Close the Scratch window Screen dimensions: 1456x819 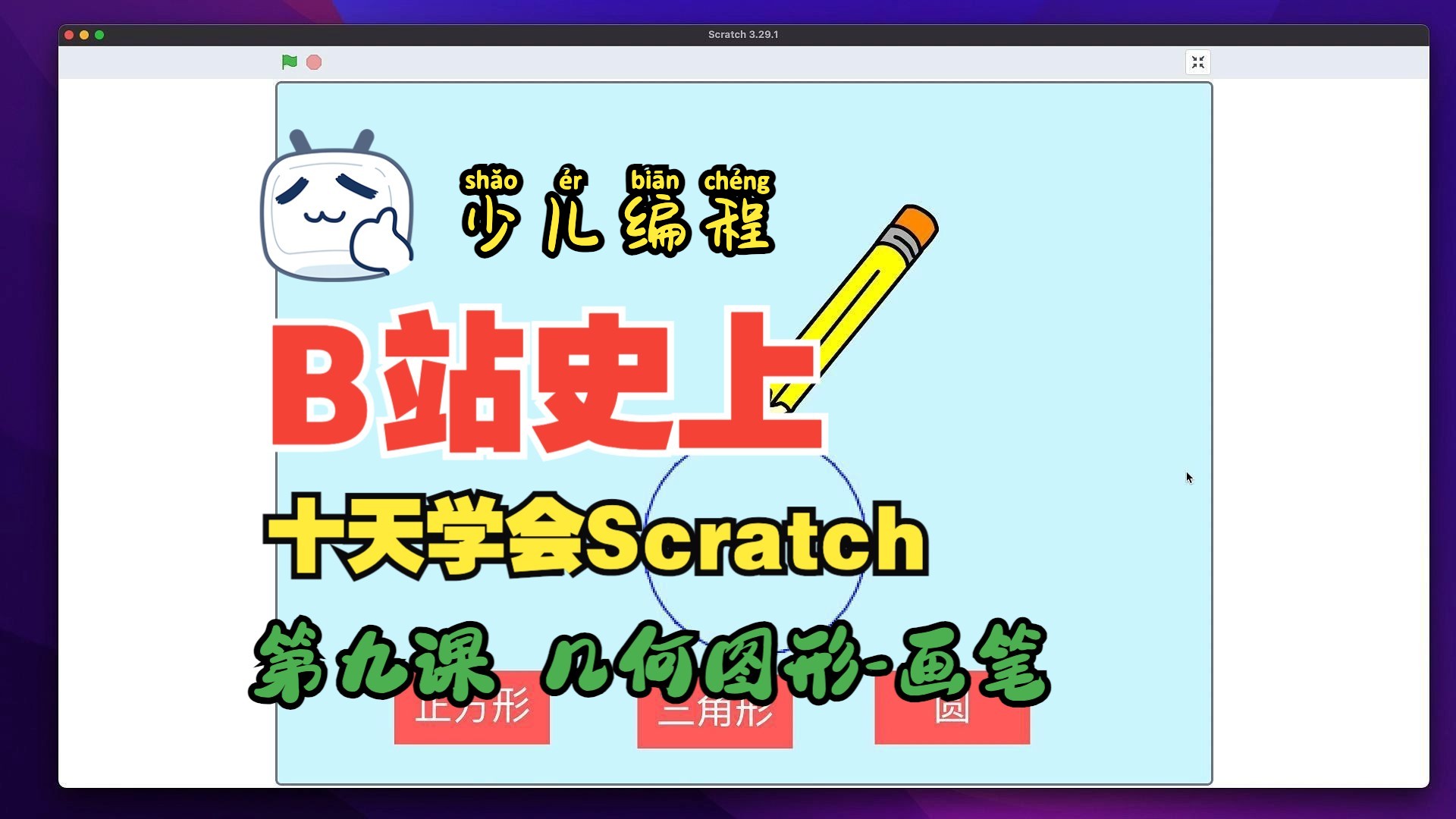(69, 35)
